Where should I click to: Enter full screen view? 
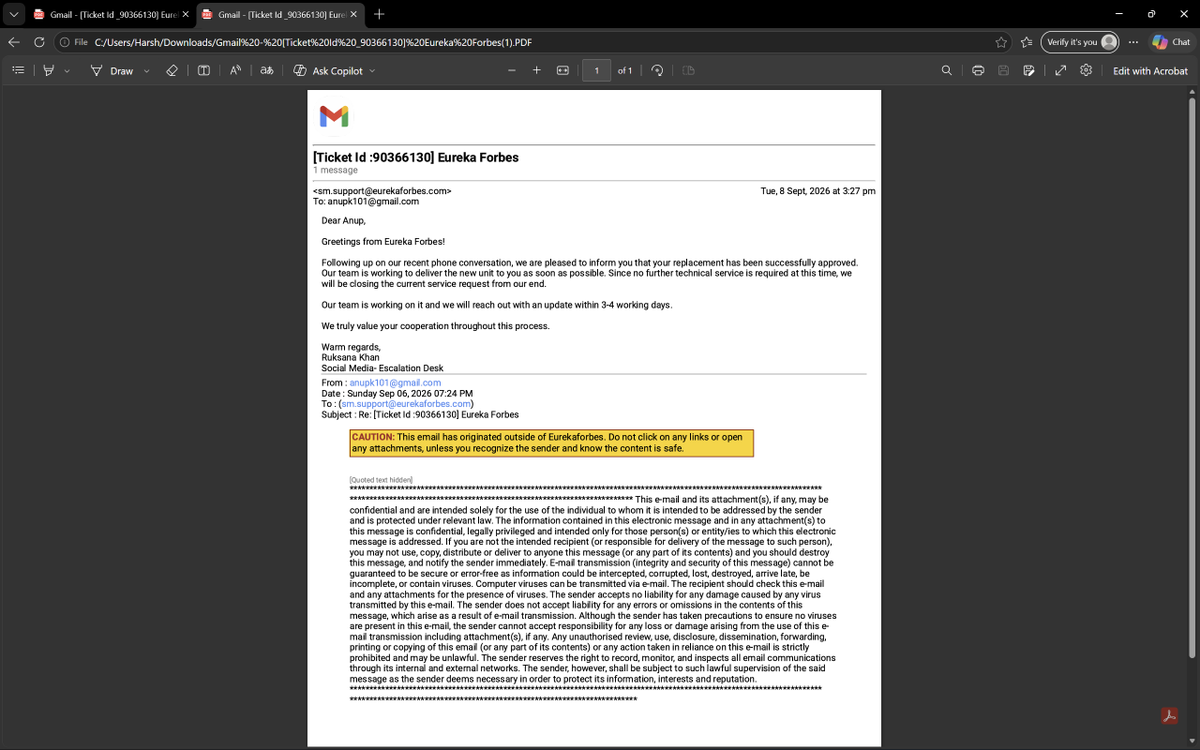point(1060,71)
